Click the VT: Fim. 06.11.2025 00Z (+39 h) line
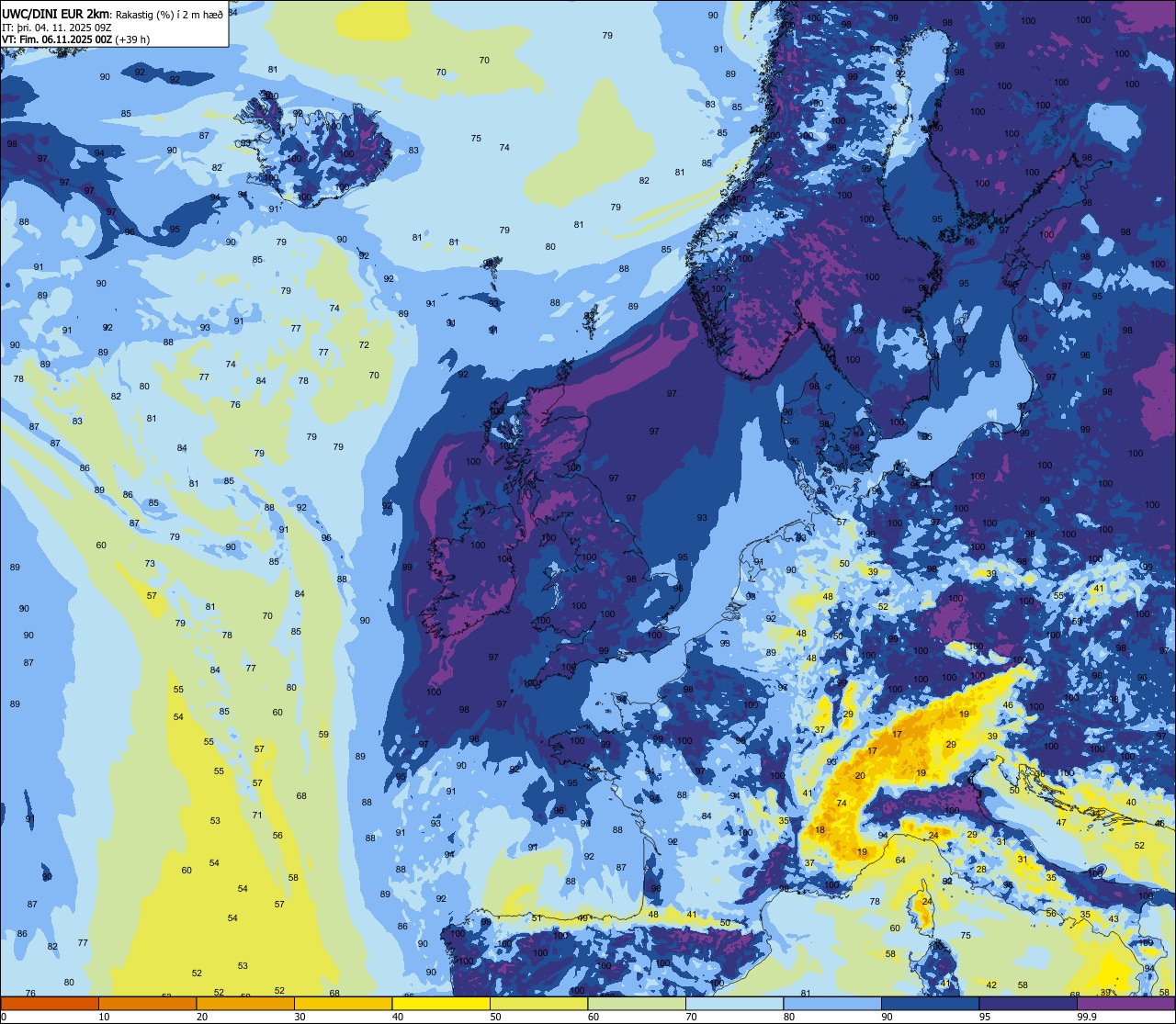This screenshot has width=1176, height=1024. (76, 39)
